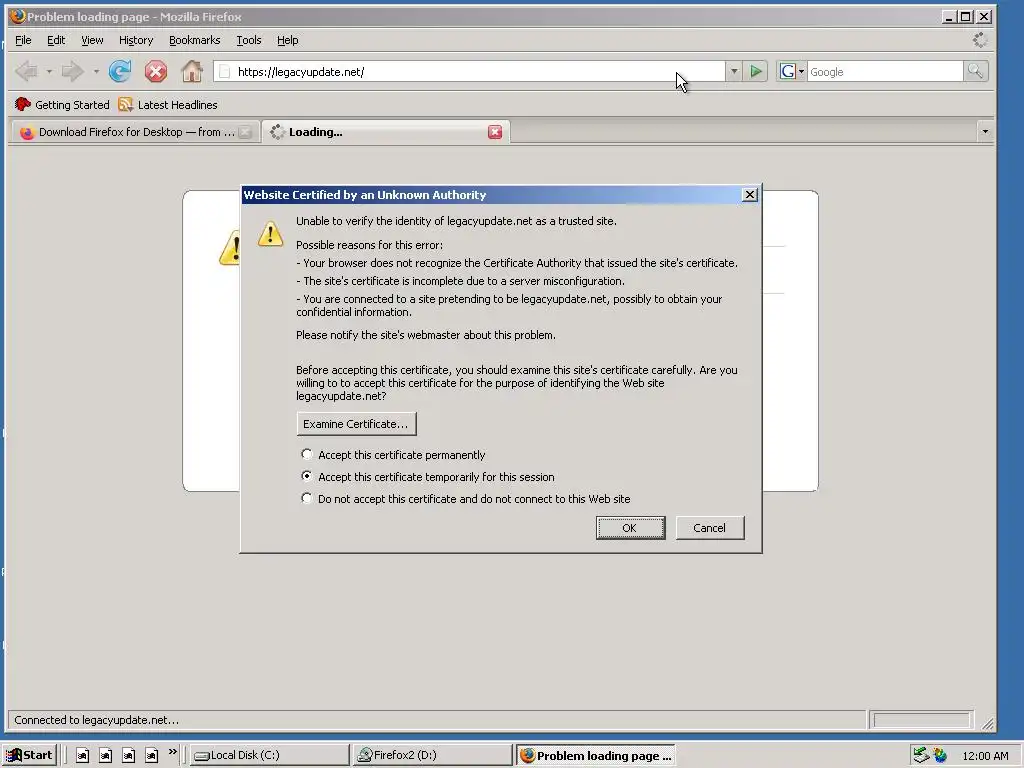Screen dimensions: 1024x768
Task: Click the Google search field
Action: [885, 72]
